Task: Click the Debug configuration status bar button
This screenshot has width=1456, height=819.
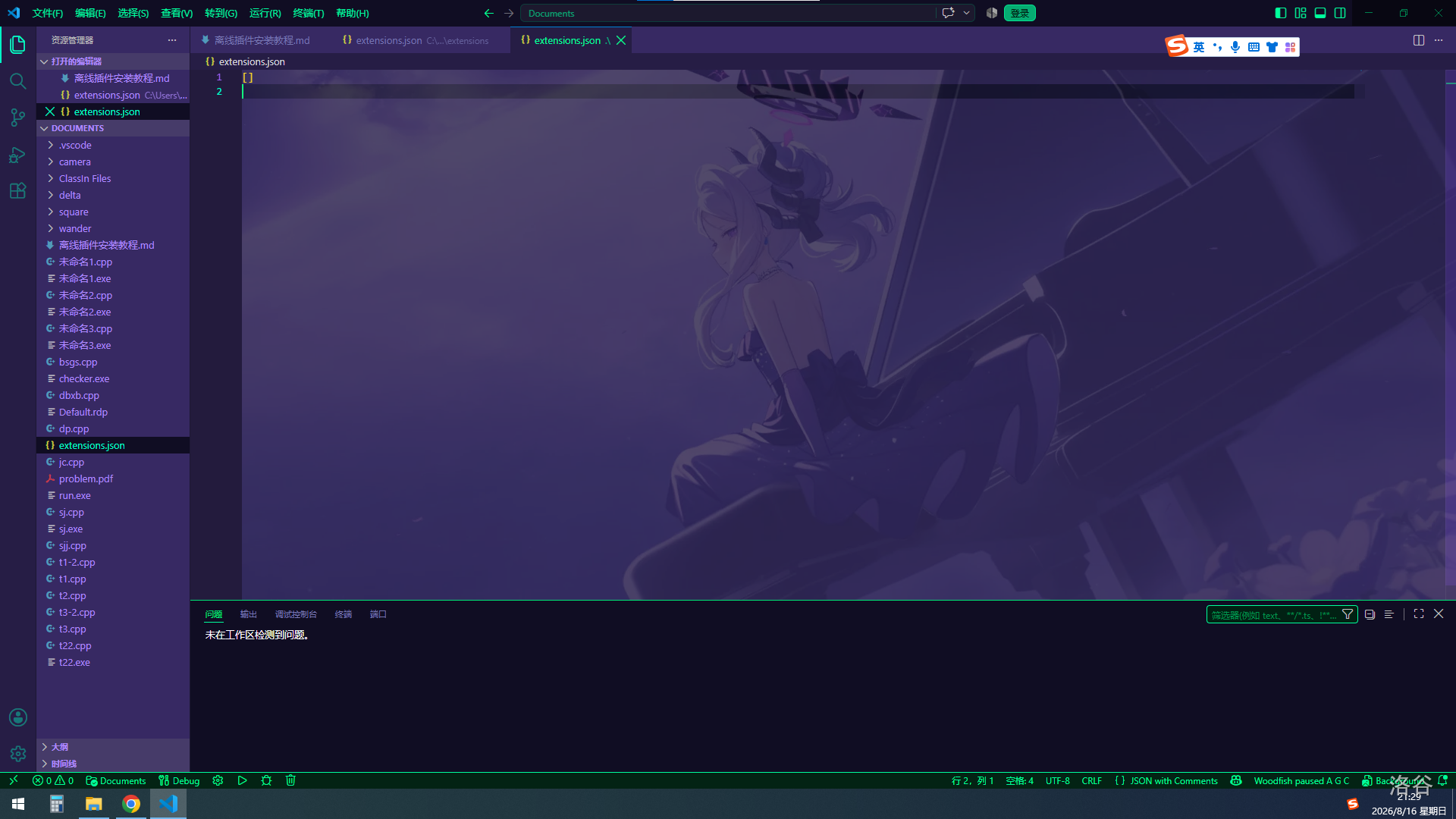Action: 179,780
